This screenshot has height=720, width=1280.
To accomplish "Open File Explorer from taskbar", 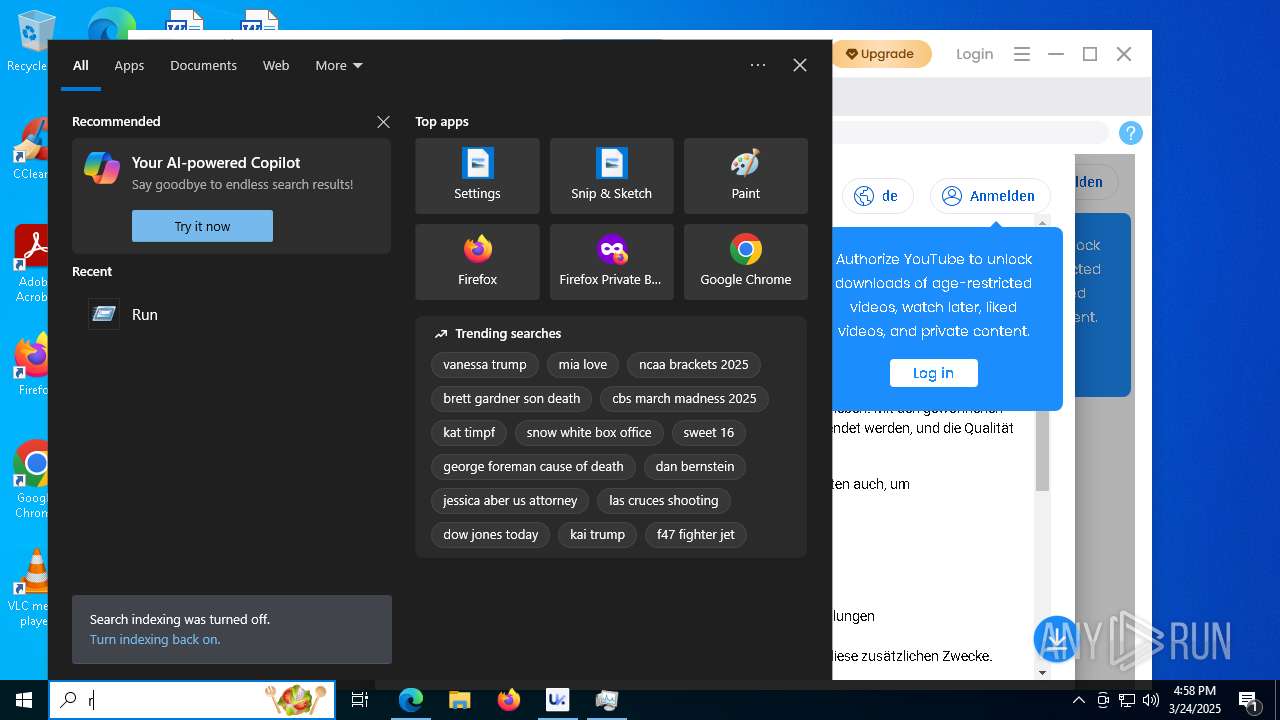I will [459, 700].
